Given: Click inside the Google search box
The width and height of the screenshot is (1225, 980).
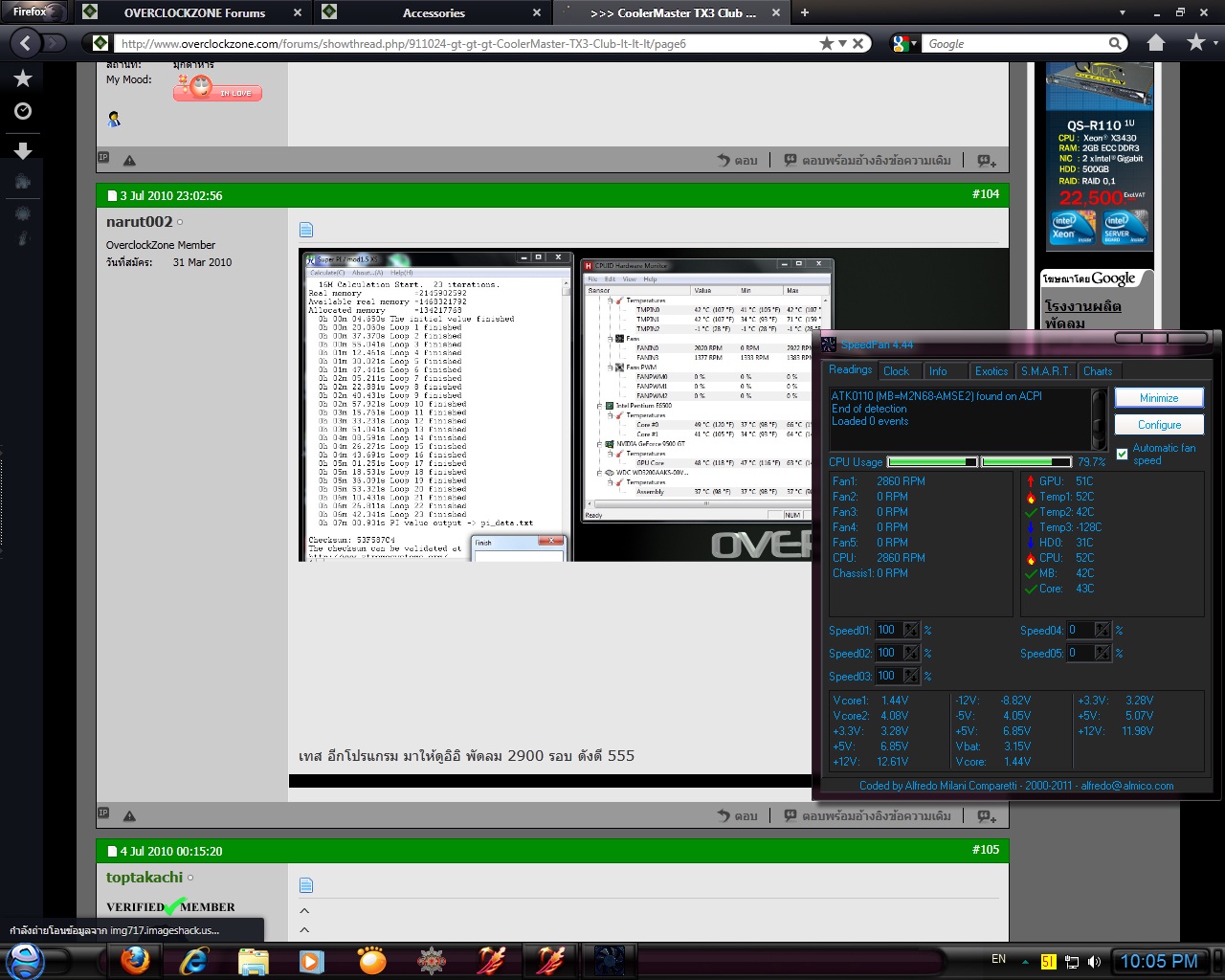Looking at the screenshot, I should [x=1014, y=43].
